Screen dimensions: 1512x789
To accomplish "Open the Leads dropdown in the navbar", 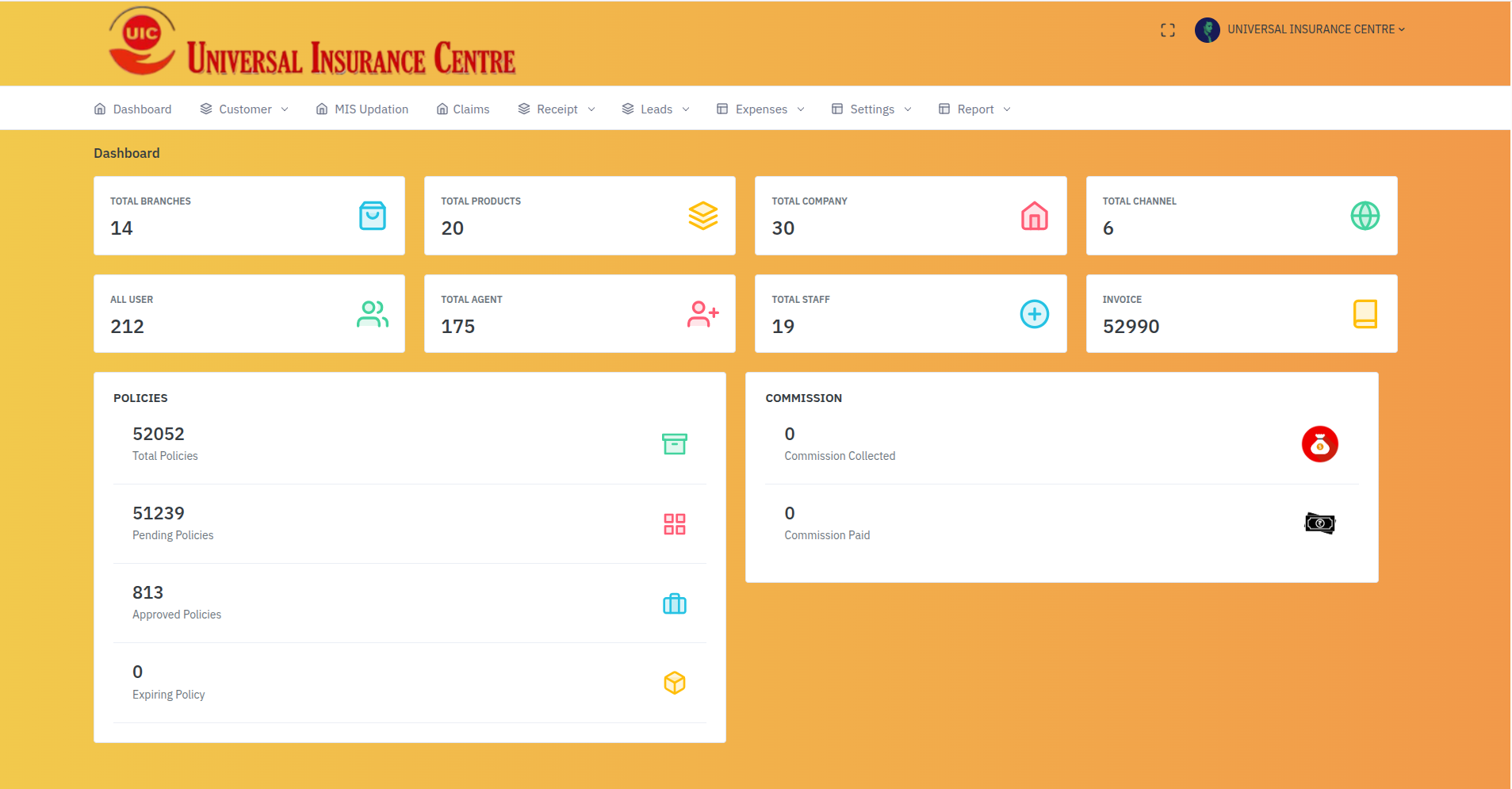I will [656, 109].
